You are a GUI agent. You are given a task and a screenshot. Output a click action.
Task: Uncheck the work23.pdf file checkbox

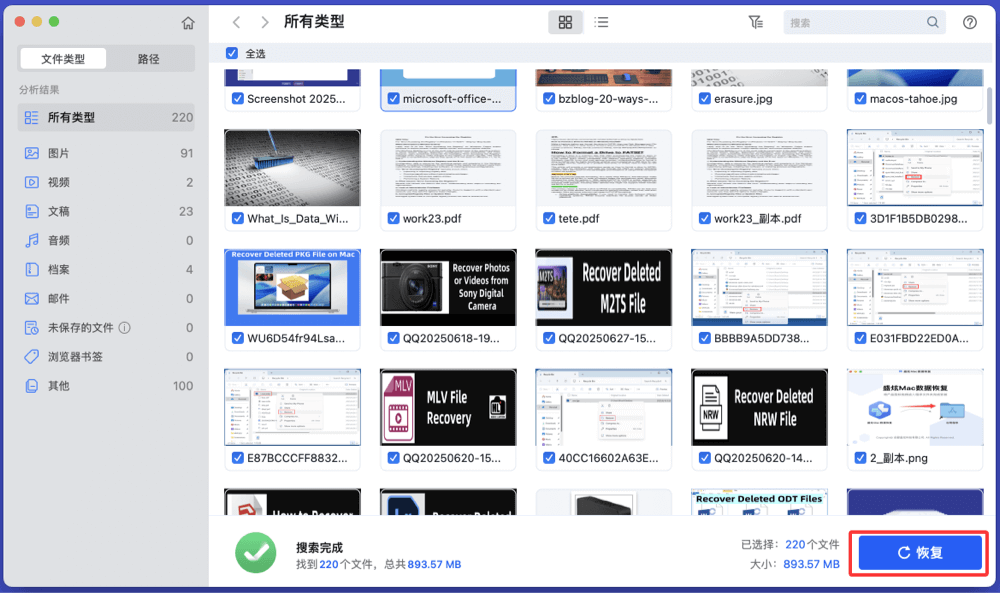[x=394, y=219]
